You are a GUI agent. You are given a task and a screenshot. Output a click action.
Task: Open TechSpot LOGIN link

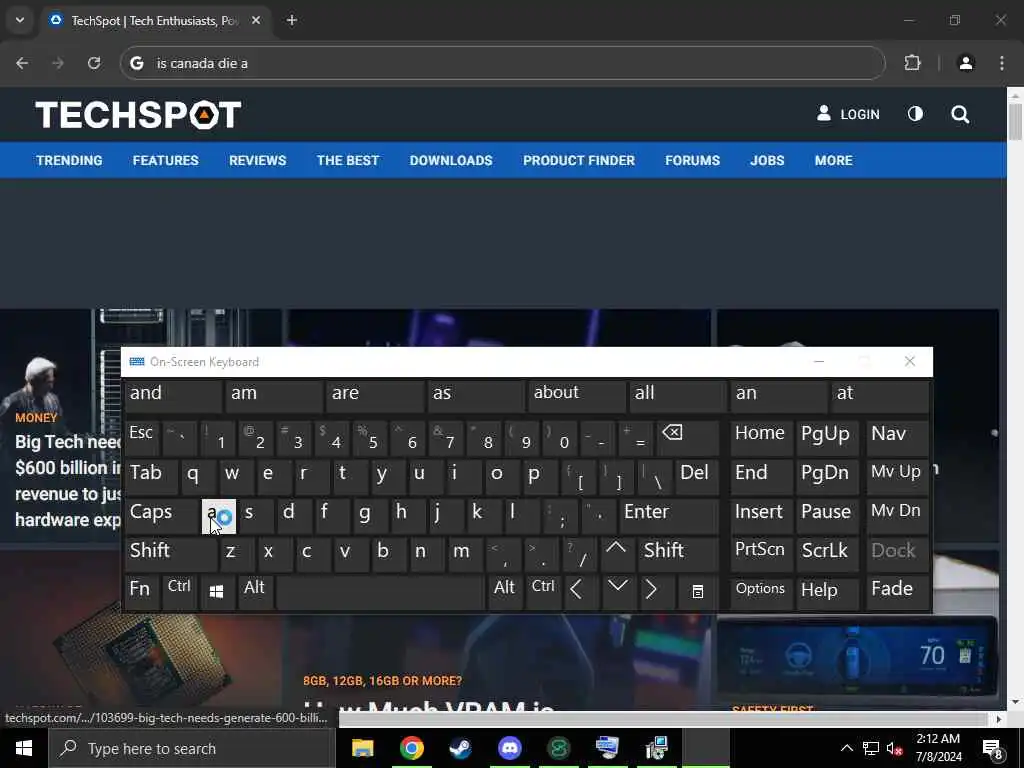848,114
